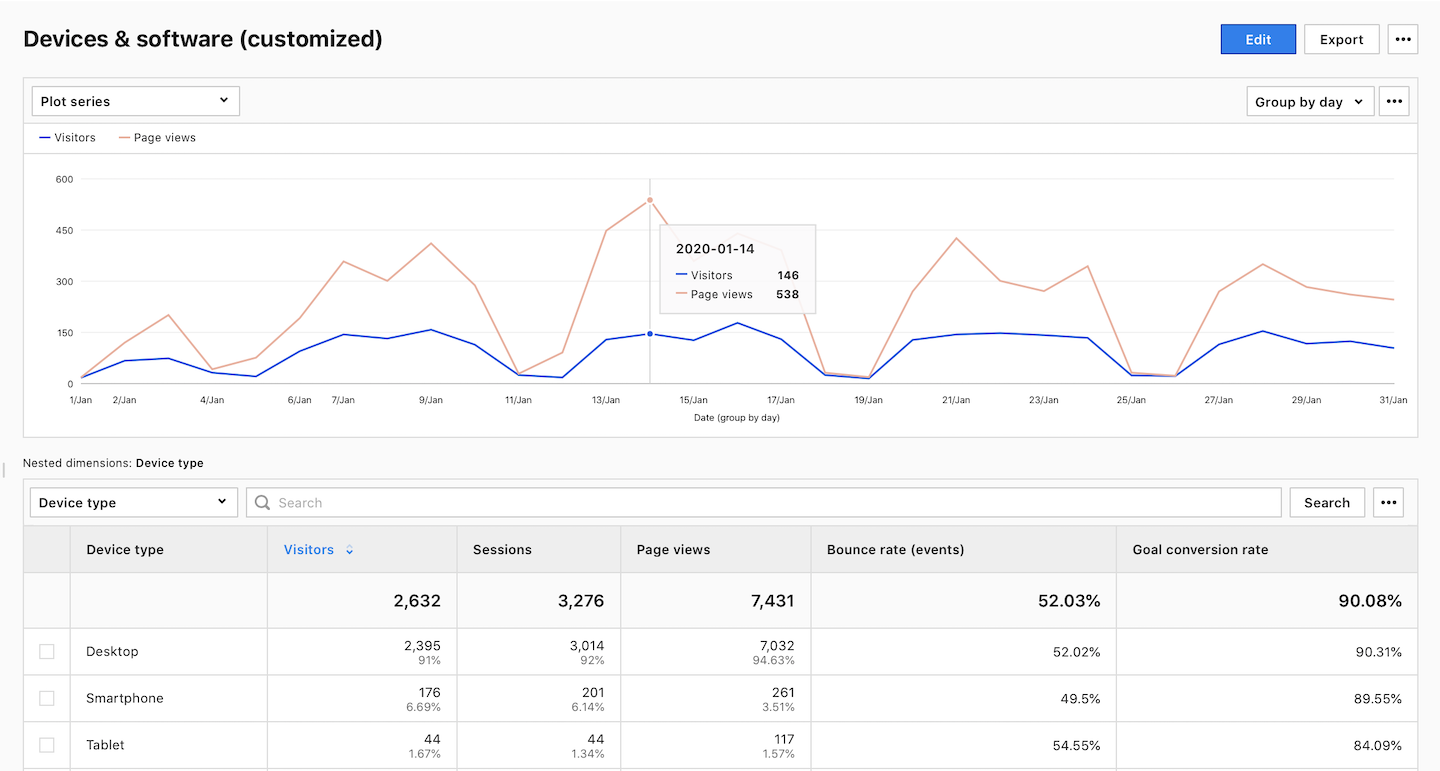Open the table's three-dot options menu
The height and width of the screenshot is (771, 1440).
1388,502
